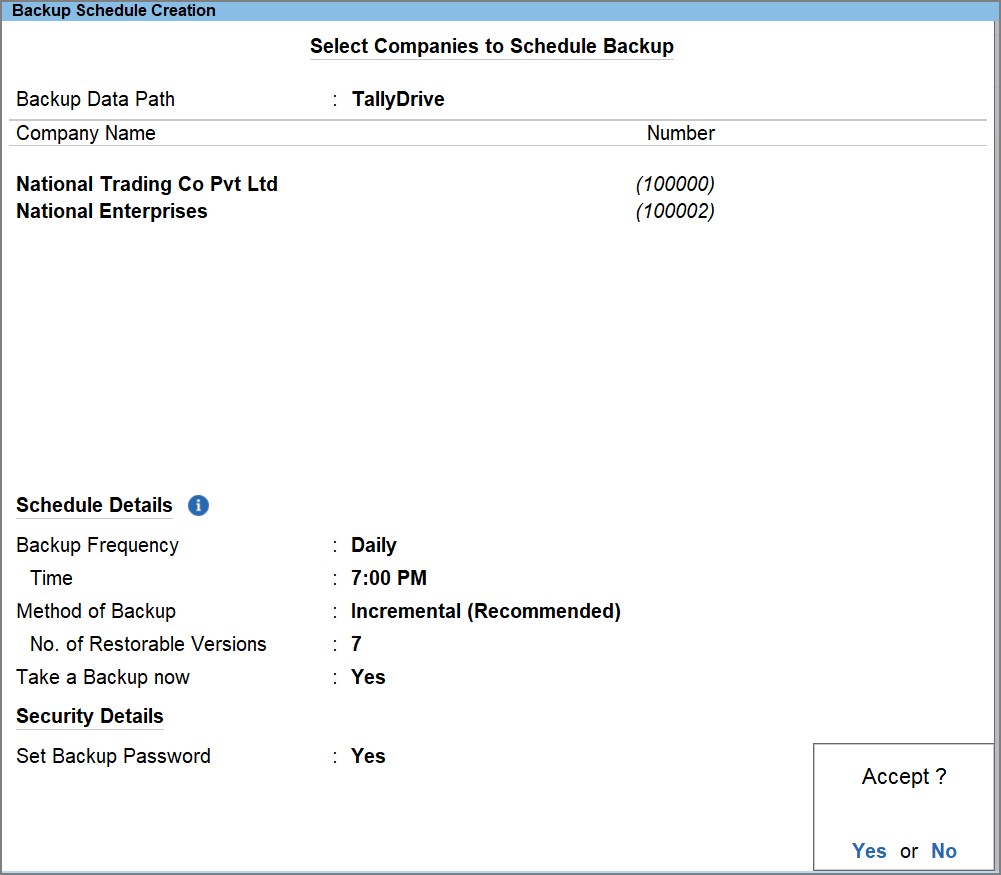This screenshot has width=1001, height=875.
Task: Click the info icon next to Schedule Details
Action: (198, 506)
